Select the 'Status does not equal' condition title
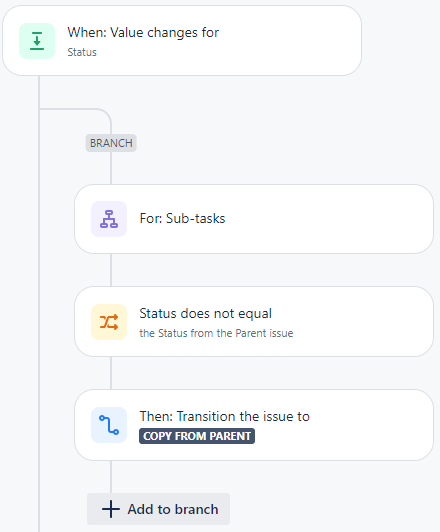This screenshot has height=532, width=440. (206, 313)
